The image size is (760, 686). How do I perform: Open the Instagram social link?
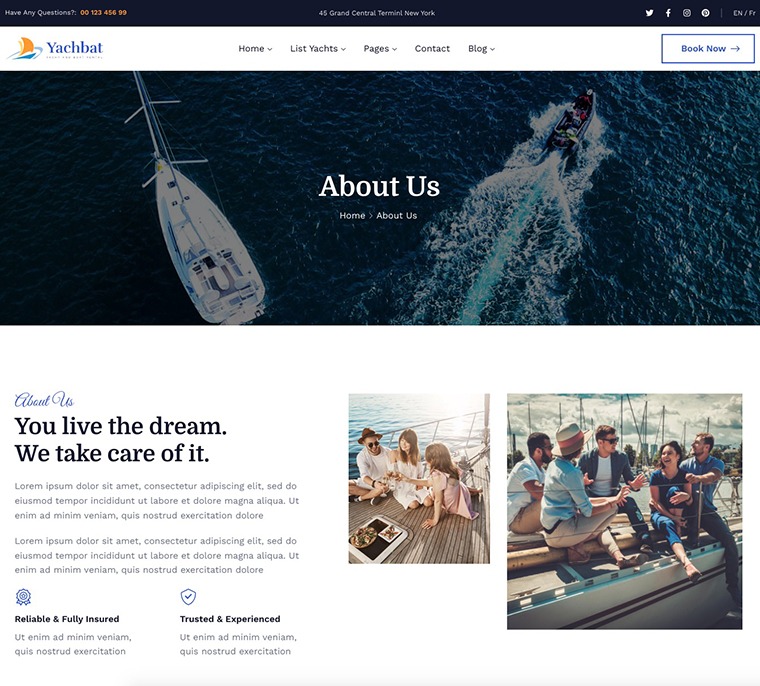point(687,13)
